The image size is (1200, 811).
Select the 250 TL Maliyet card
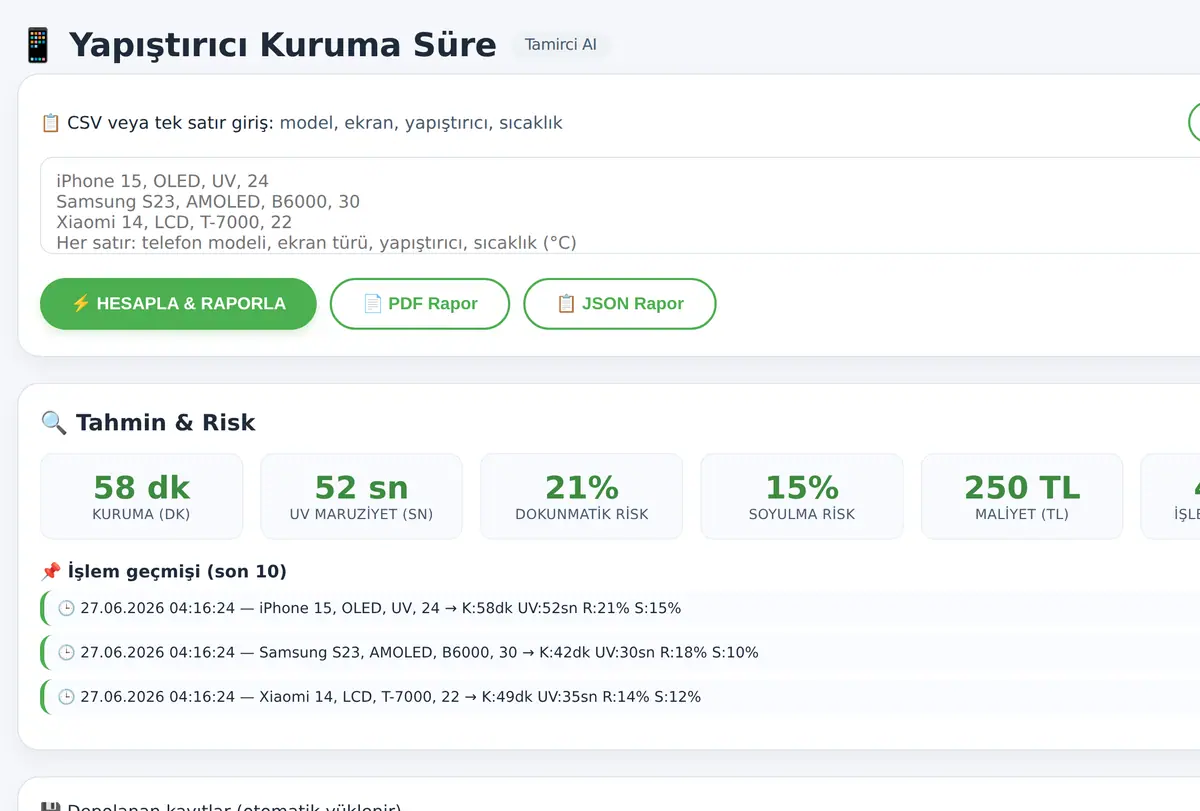click(1022, 497)
